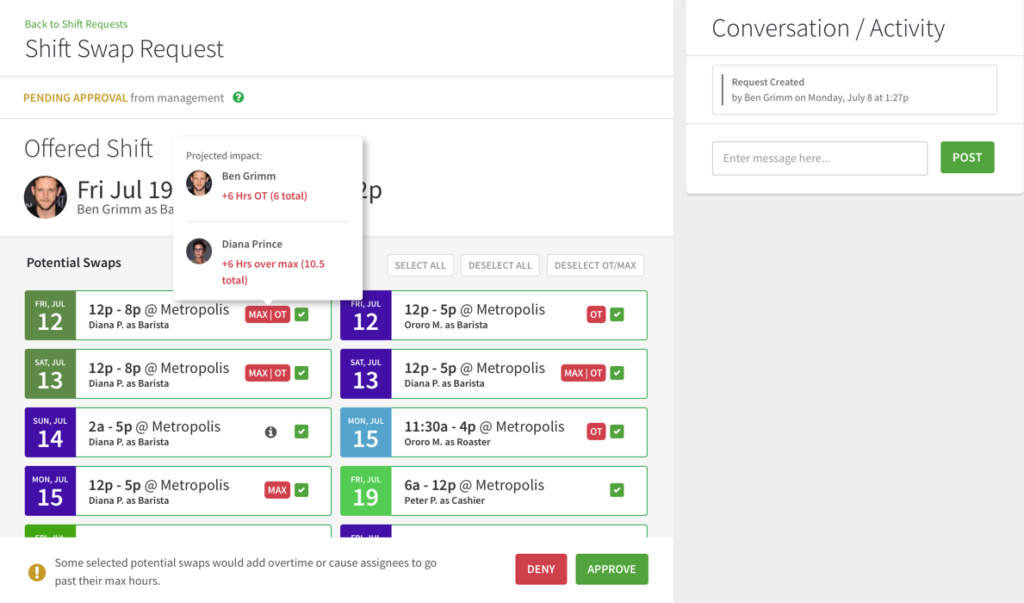Deny the shift swap request
1024x603 pixels.
541,569
